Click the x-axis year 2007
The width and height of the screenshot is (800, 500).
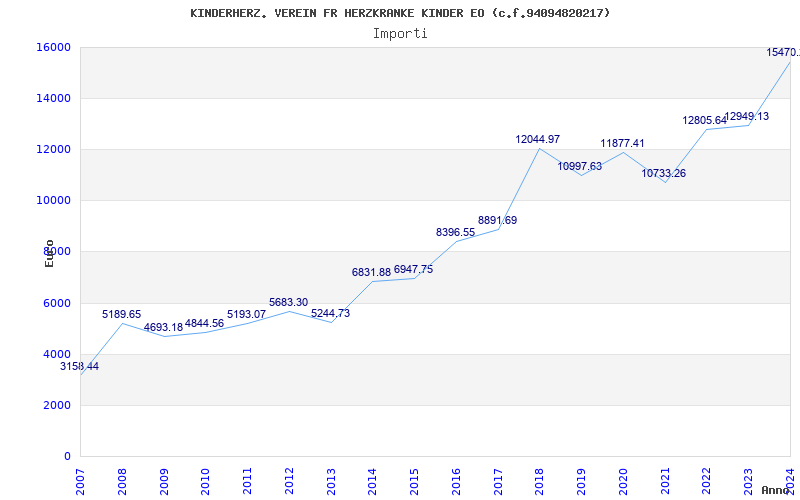pyautogui.click(x=80, y=482)
